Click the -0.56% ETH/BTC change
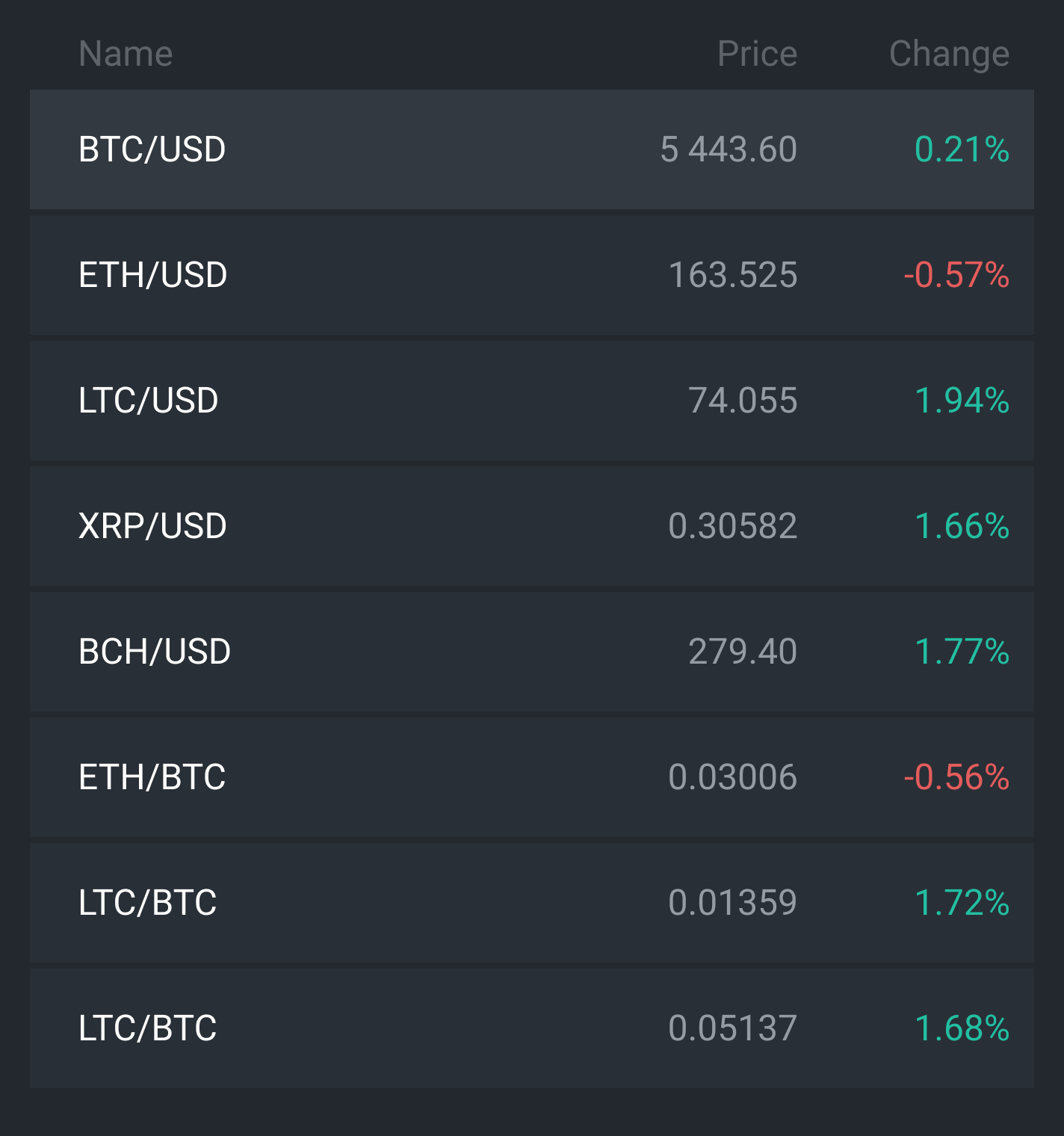The width and height of the screenshot is (1064, 1136). (956, 777)
